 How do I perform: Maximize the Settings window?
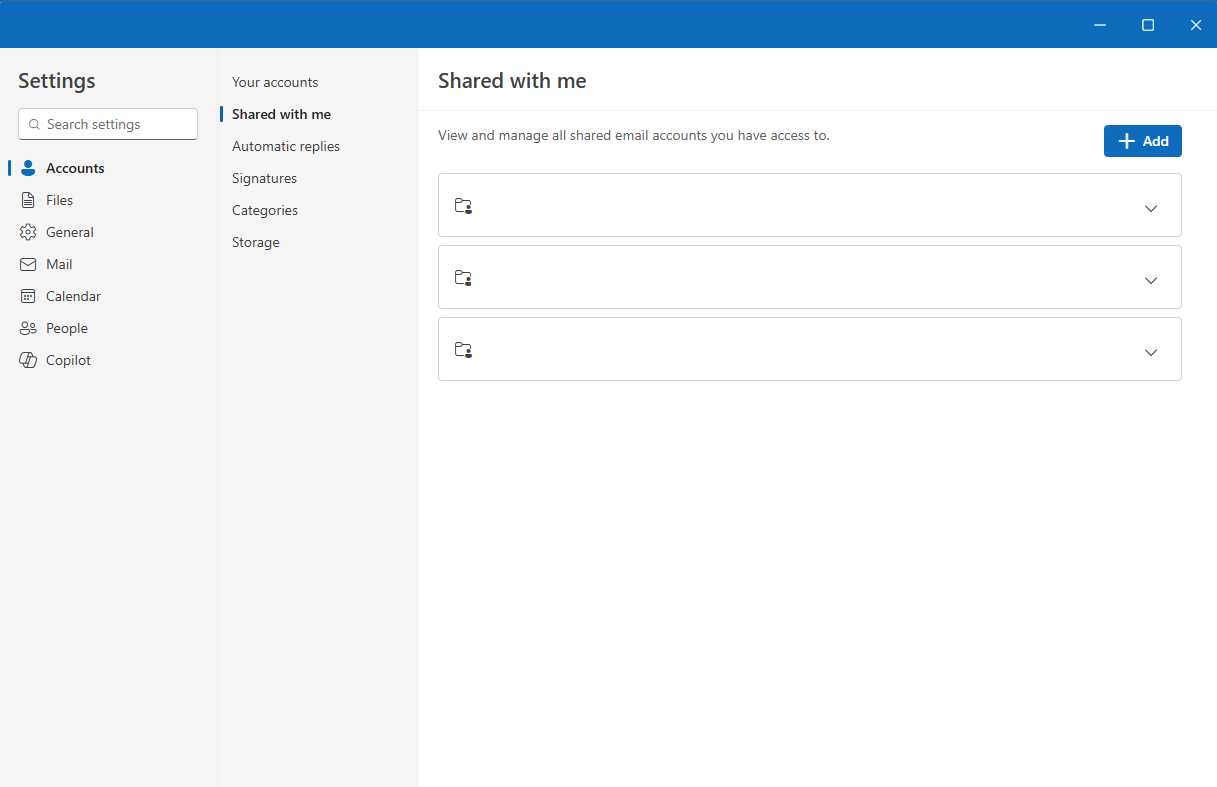(x=1148, y=25)
